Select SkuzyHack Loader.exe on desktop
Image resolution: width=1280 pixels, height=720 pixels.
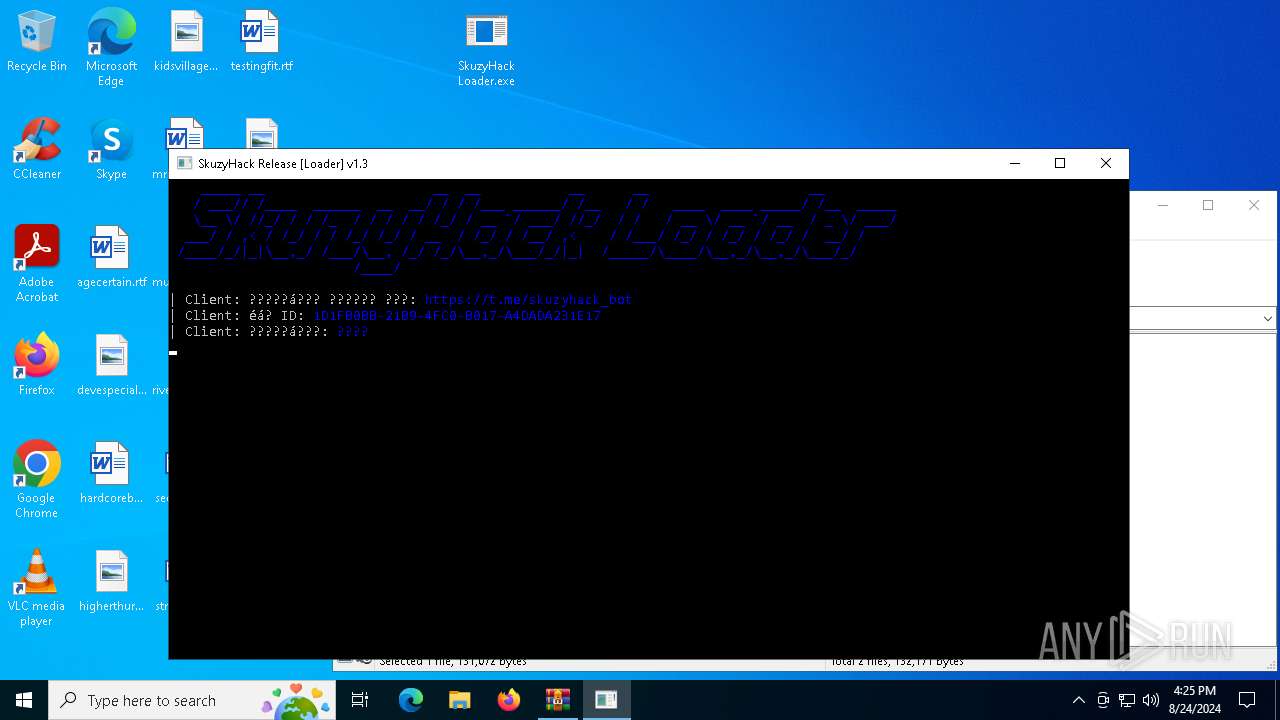click(x=486, y=48)
